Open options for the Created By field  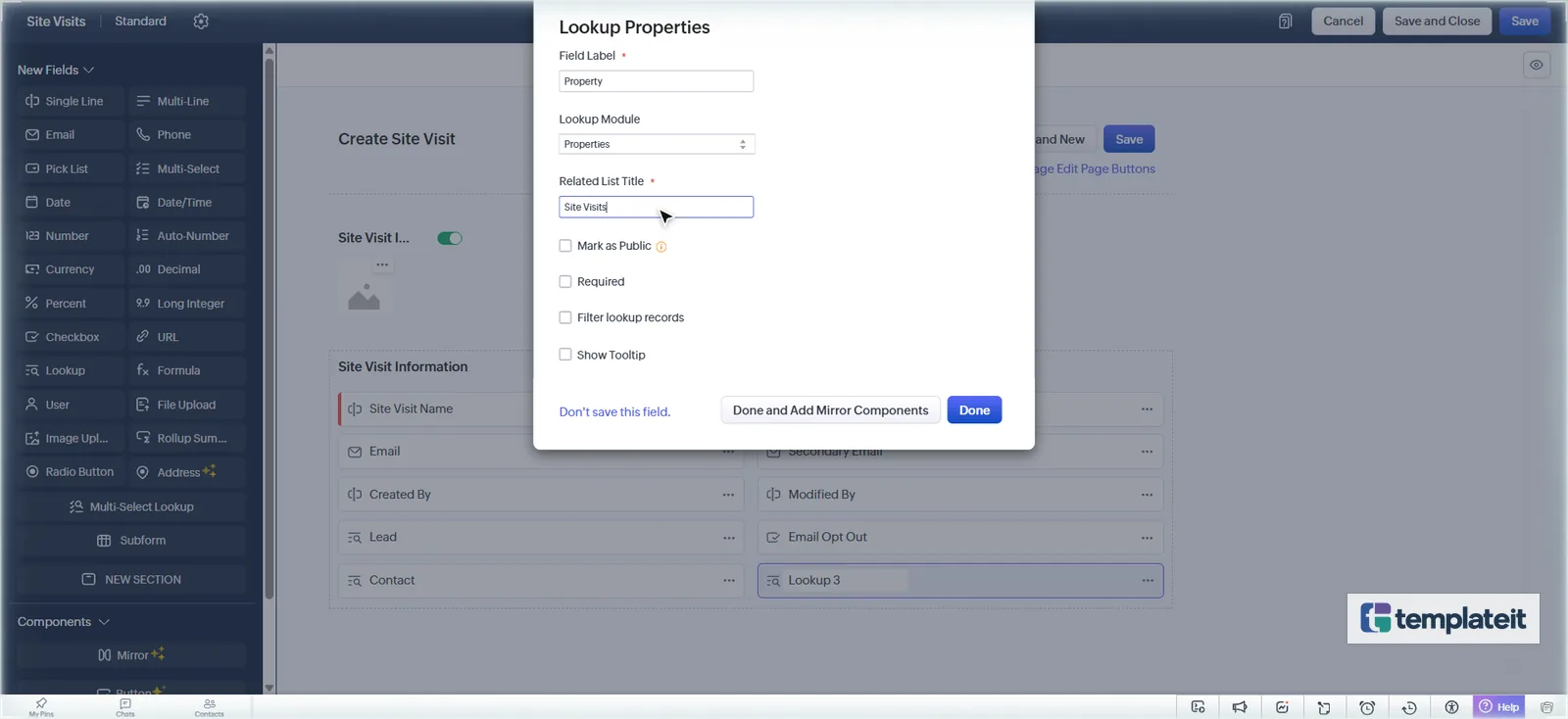click(729, 495)
